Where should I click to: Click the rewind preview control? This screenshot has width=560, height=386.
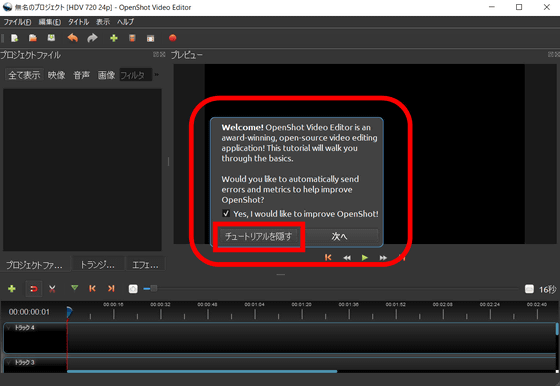coord(347,258)
